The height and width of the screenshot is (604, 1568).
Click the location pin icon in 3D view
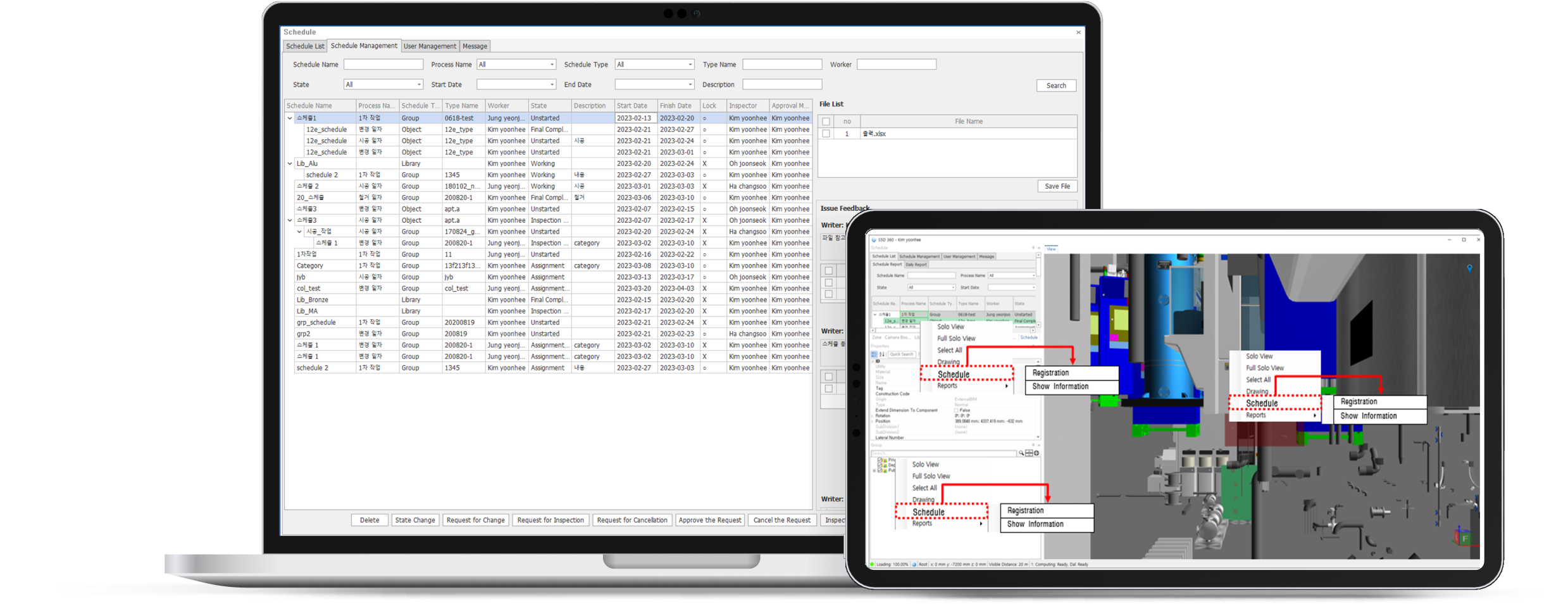(x=1469, y=268)
